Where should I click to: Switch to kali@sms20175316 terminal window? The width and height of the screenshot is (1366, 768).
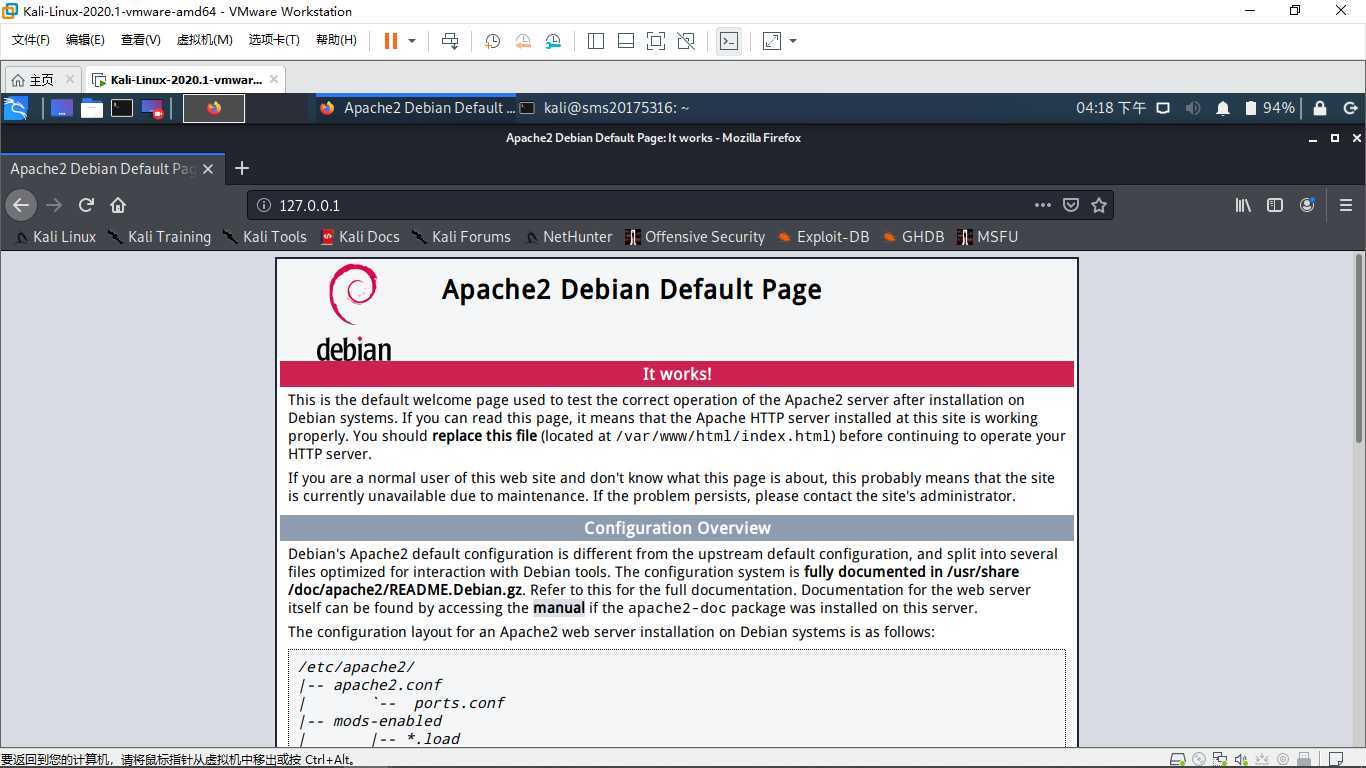click(604, 108)
